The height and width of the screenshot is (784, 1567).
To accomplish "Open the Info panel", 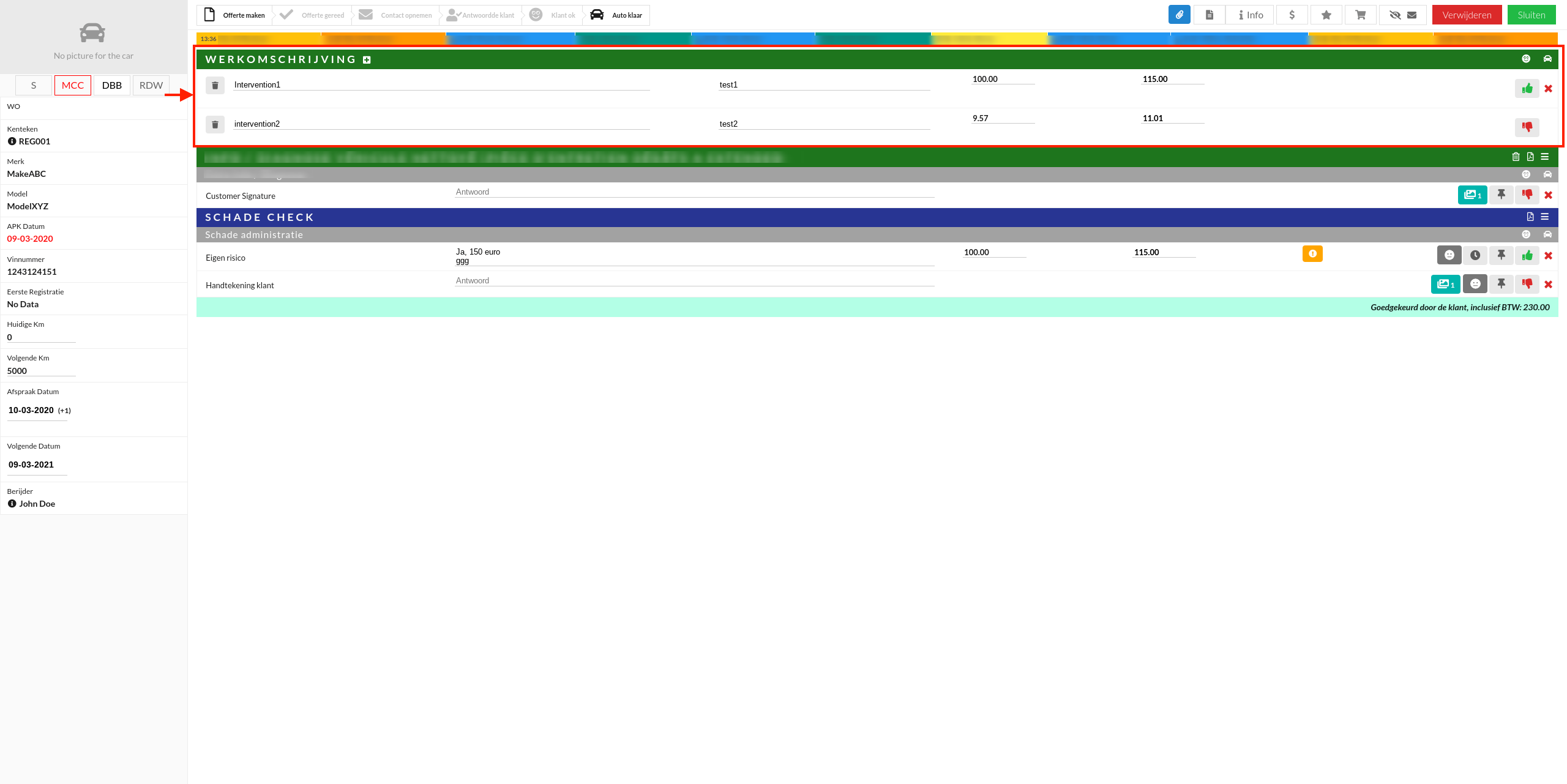I will click(x=1251, y=15).
